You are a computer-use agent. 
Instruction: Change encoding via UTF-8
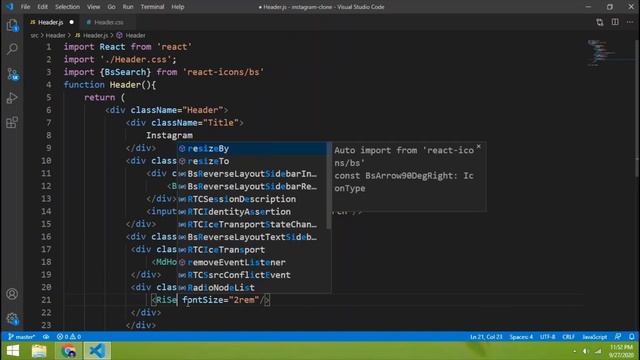click(547, 337)
